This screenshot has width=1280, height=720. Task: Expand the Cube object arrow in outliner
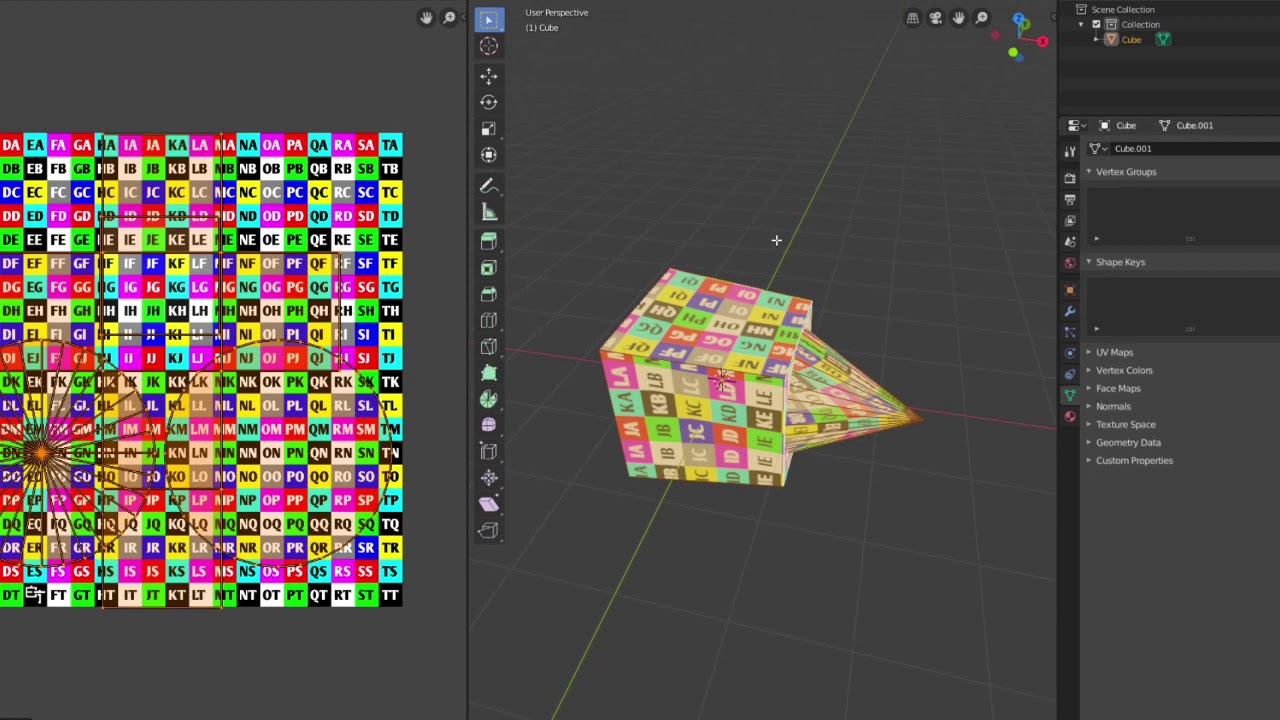click(x=1096, y=39)
